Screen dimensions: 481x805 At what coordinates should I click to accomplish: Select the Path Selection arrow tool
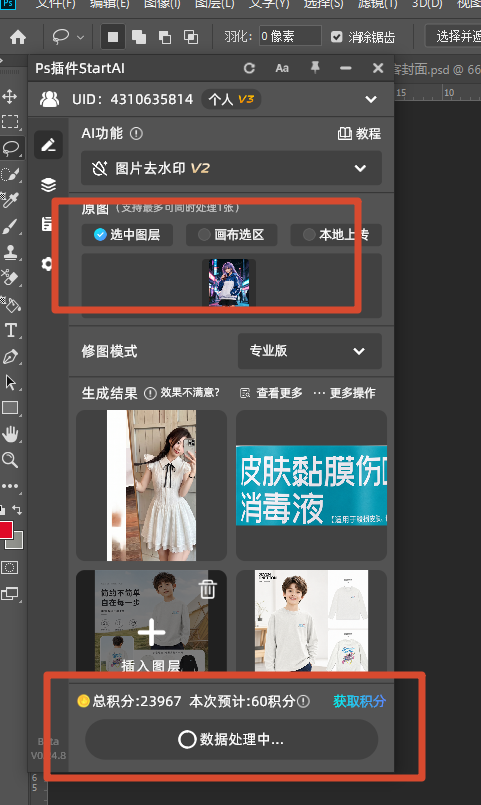click(10, 382)
